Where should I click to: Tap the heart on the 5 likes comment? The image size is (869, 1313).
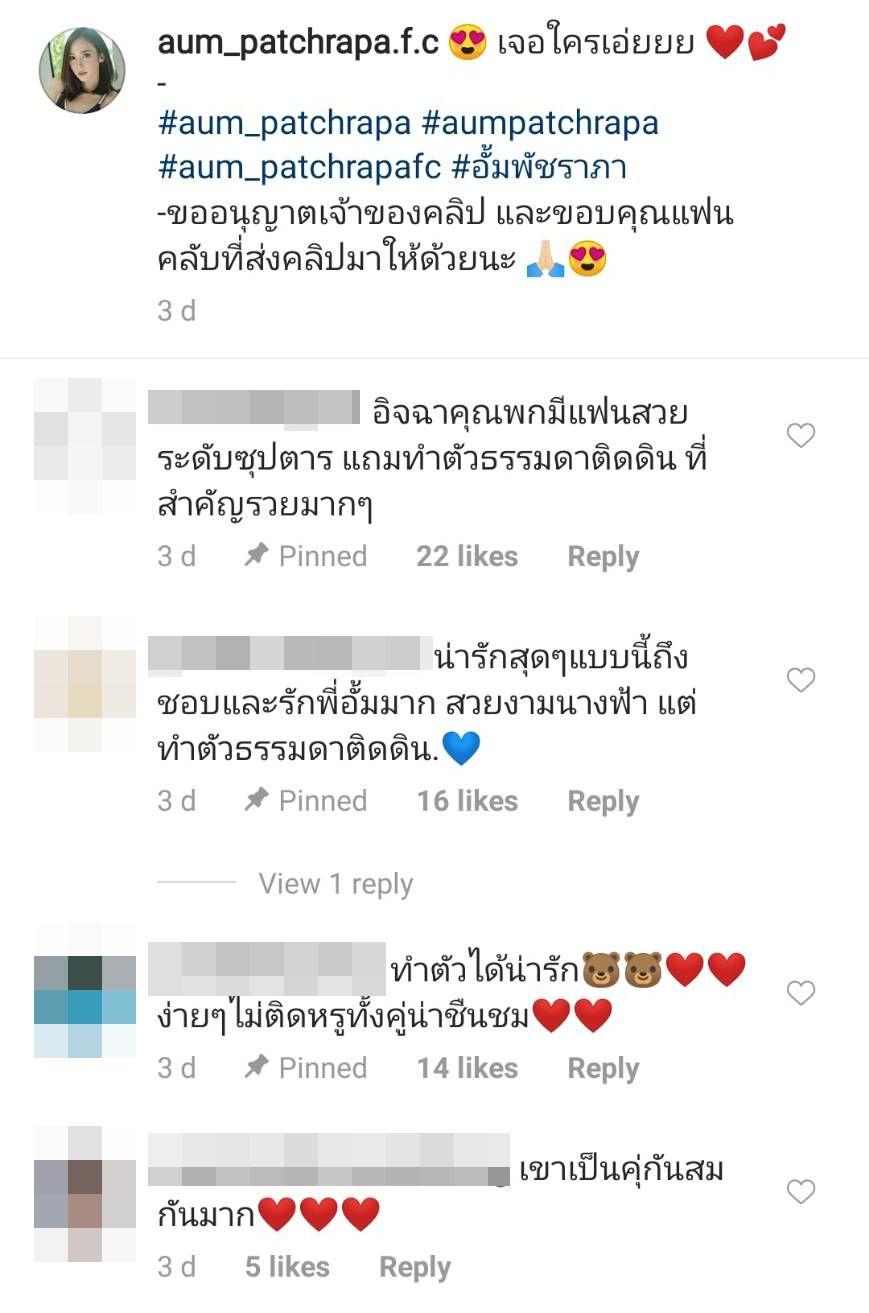pos(801,1192)
